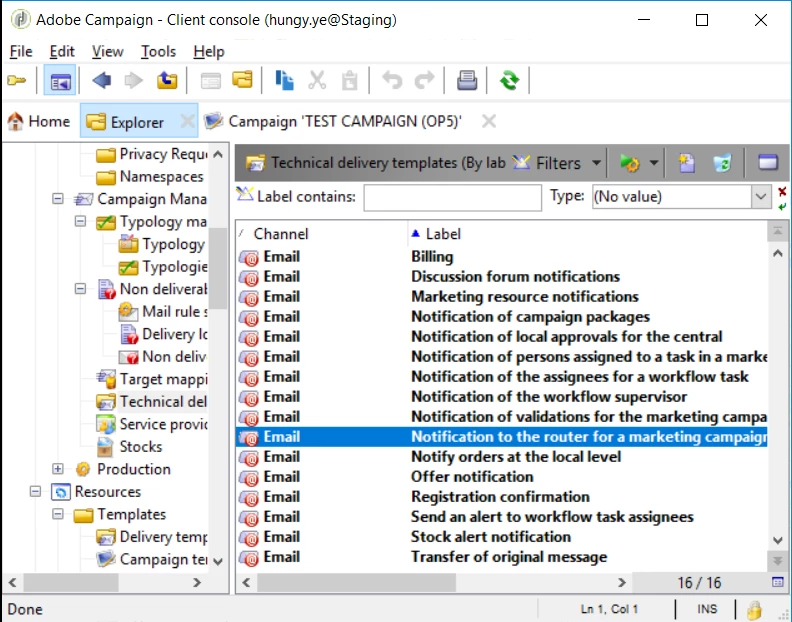Screen dimensions: 792x622
Task: Click the red X remove filter icon
Action: pyautogui.click(x=782, y=191)
